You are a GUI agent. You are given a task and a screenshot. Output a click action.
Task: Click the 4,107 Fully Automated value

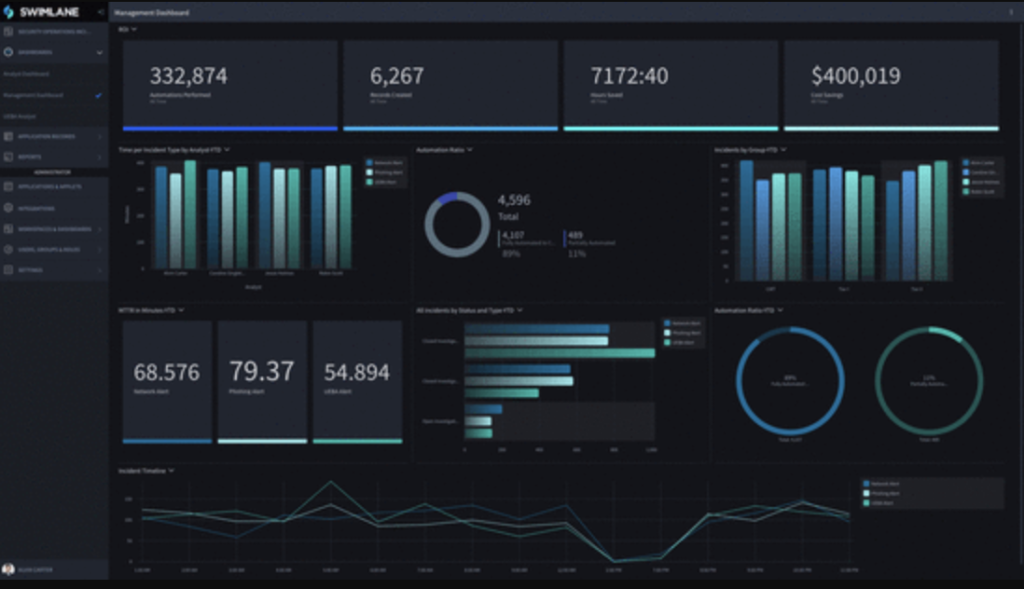pyautogui.click(x=513, y=235)
